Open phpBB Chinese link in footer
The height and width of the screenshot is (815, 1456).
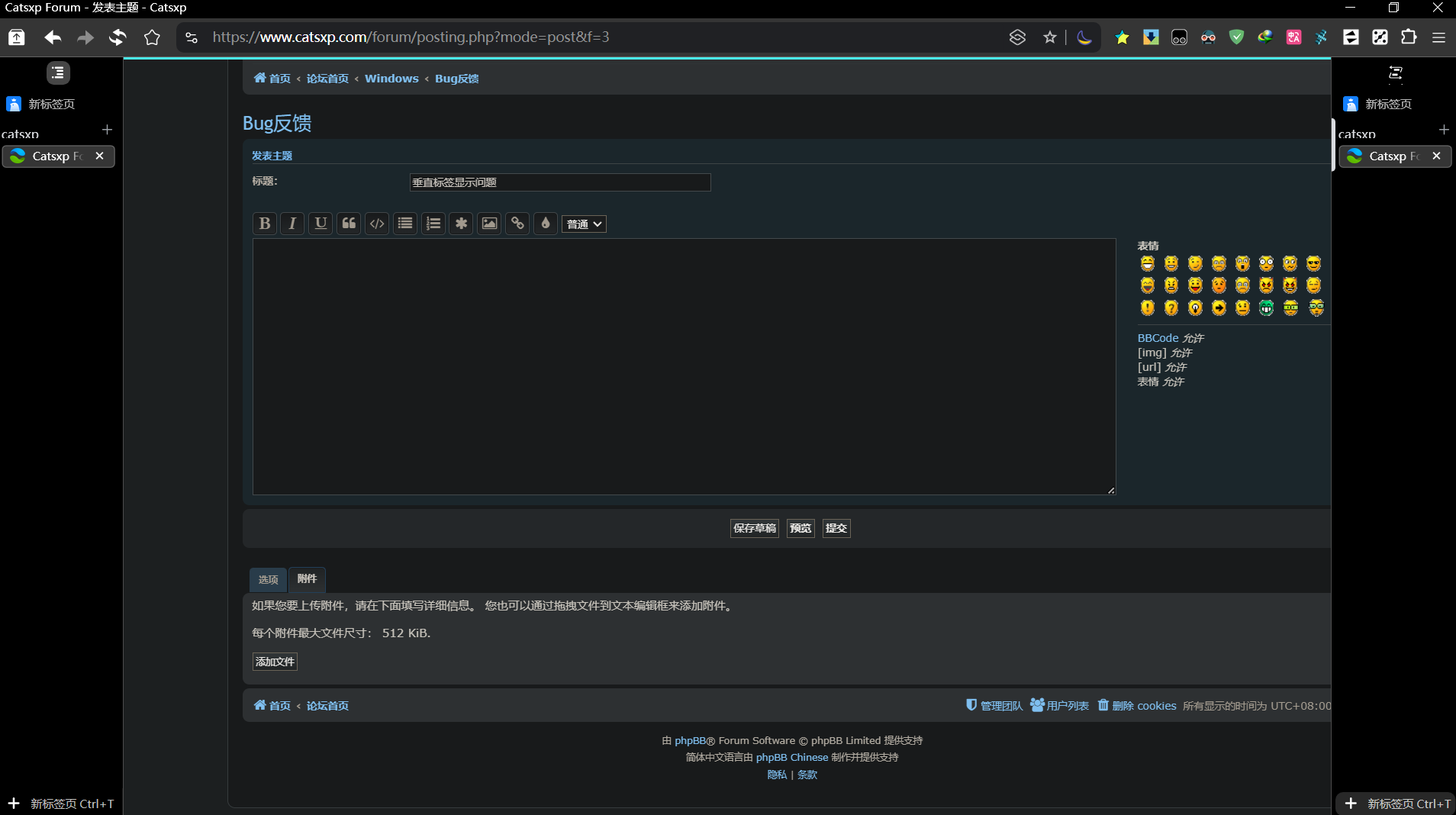(792, 758)
